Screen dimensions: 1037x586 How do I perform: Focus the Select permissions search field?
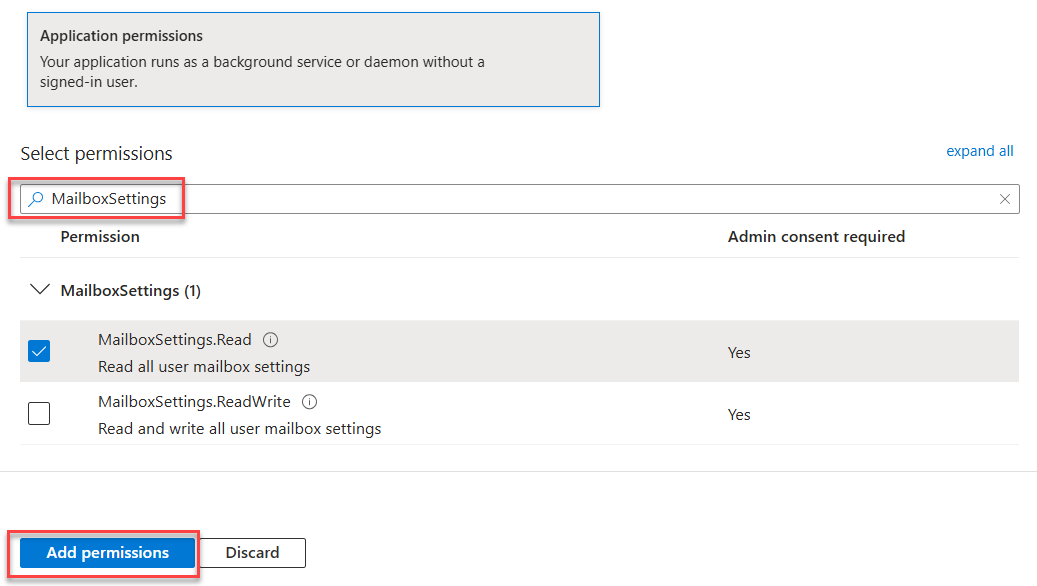coord(500,199)
